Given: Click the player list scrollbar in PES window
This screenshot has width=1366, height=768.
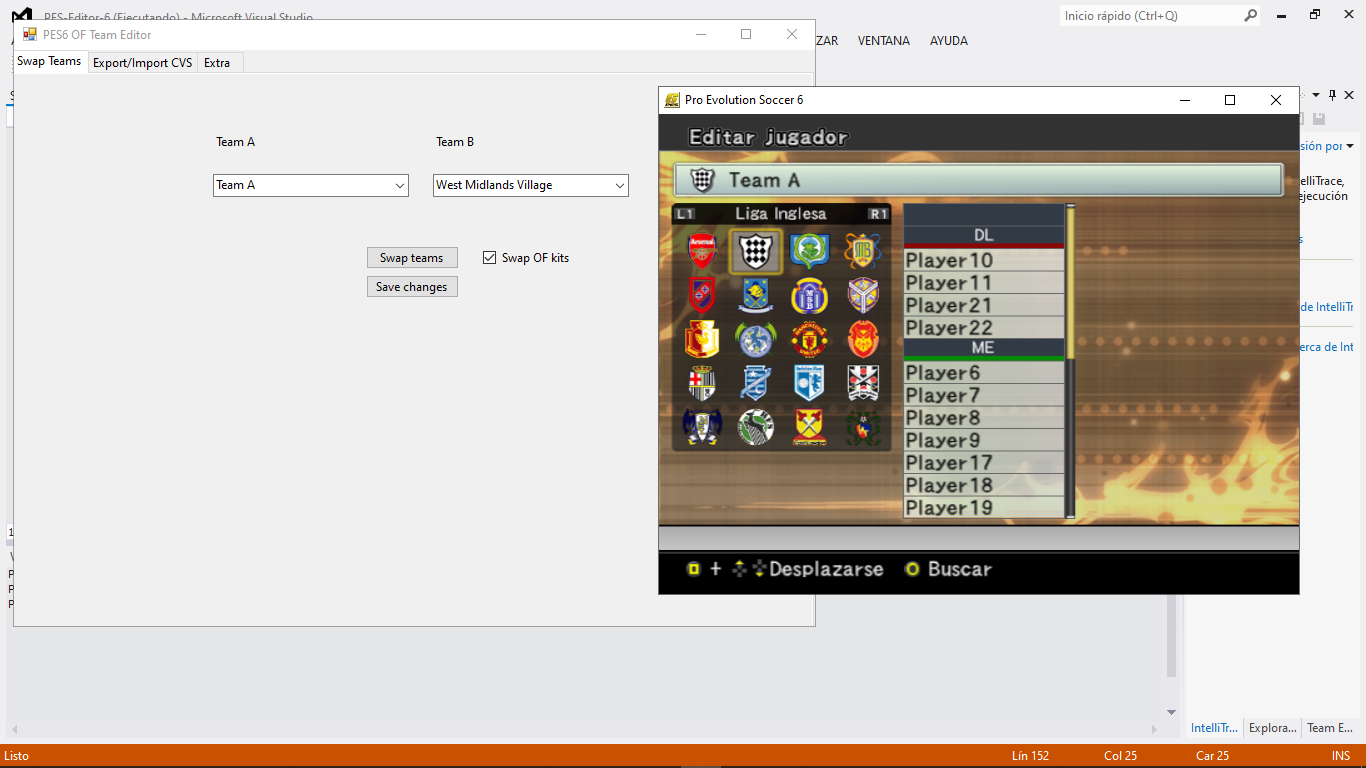Looking at the screenshot, I should pos(1071,362).
